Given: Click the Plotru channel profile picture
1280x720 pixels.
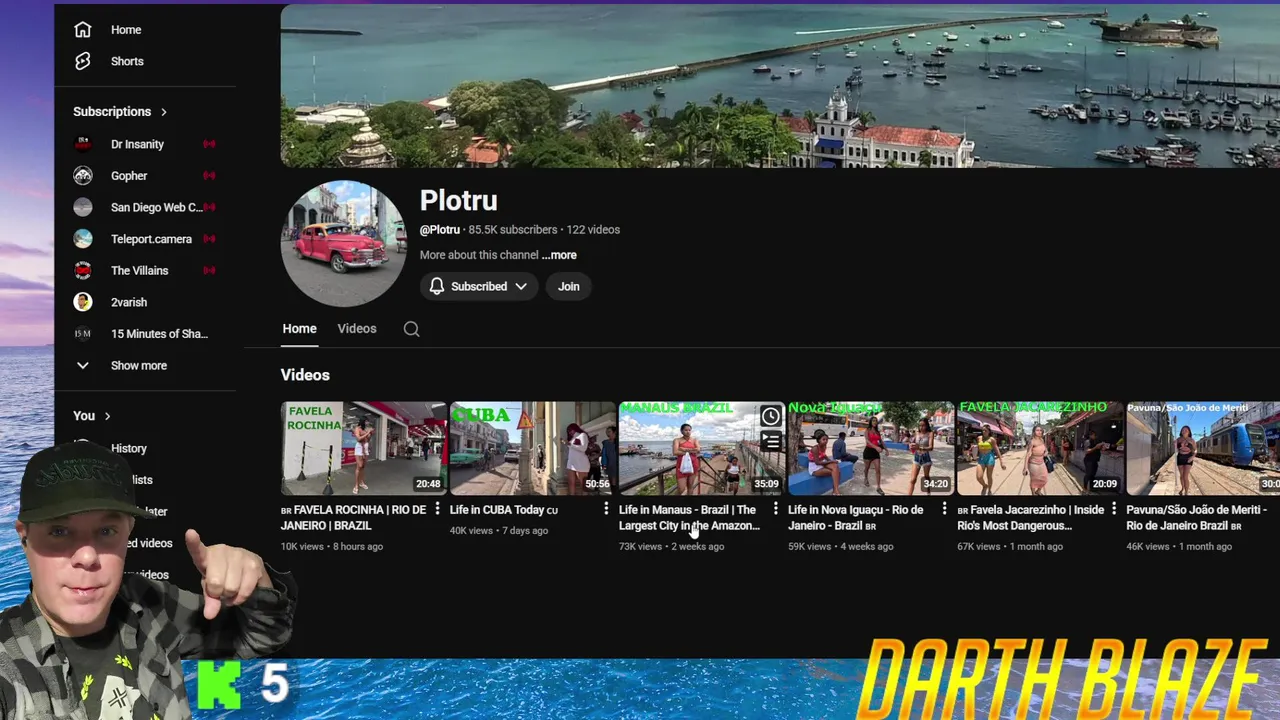Looking at the screenshot, I should [344, 243].
